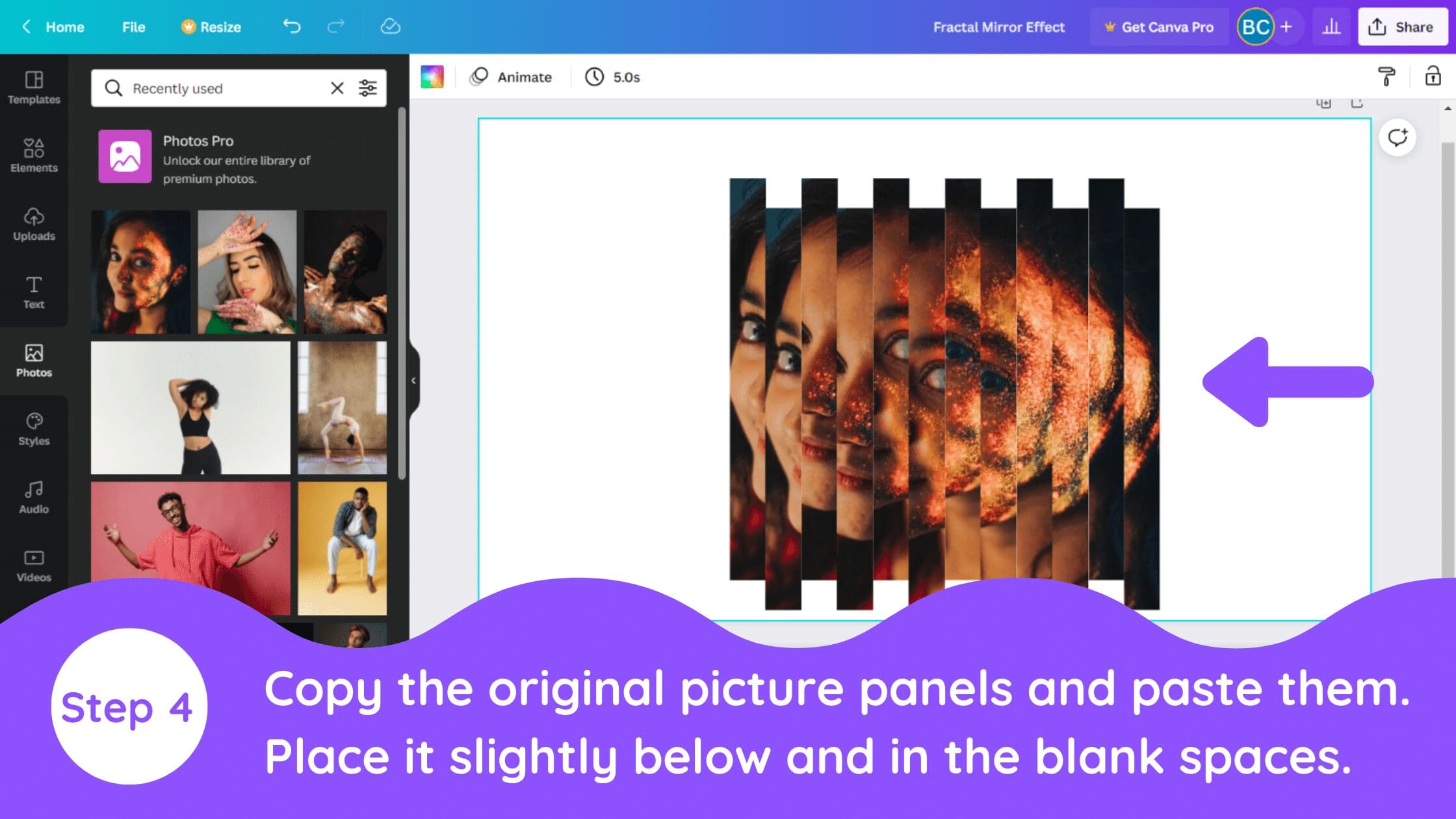Select the Elements tool
This screenshot has width=1456, height=819.
tap(33, 155)
